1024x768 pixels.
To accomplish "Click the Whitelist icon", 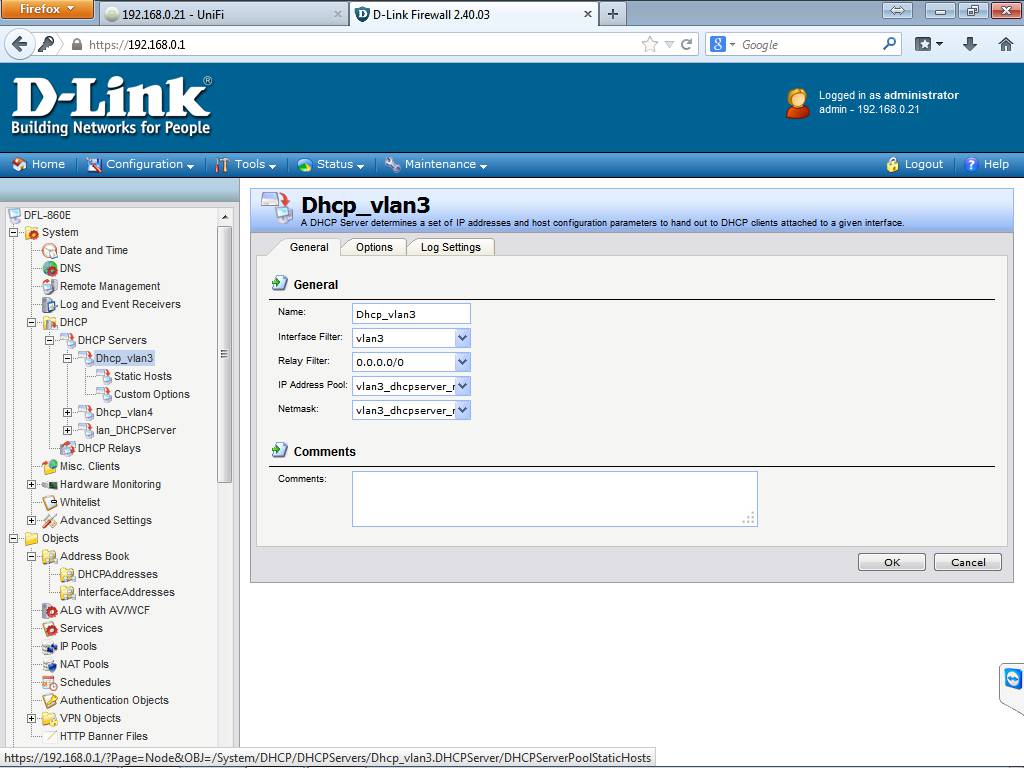I will [50, 502].
